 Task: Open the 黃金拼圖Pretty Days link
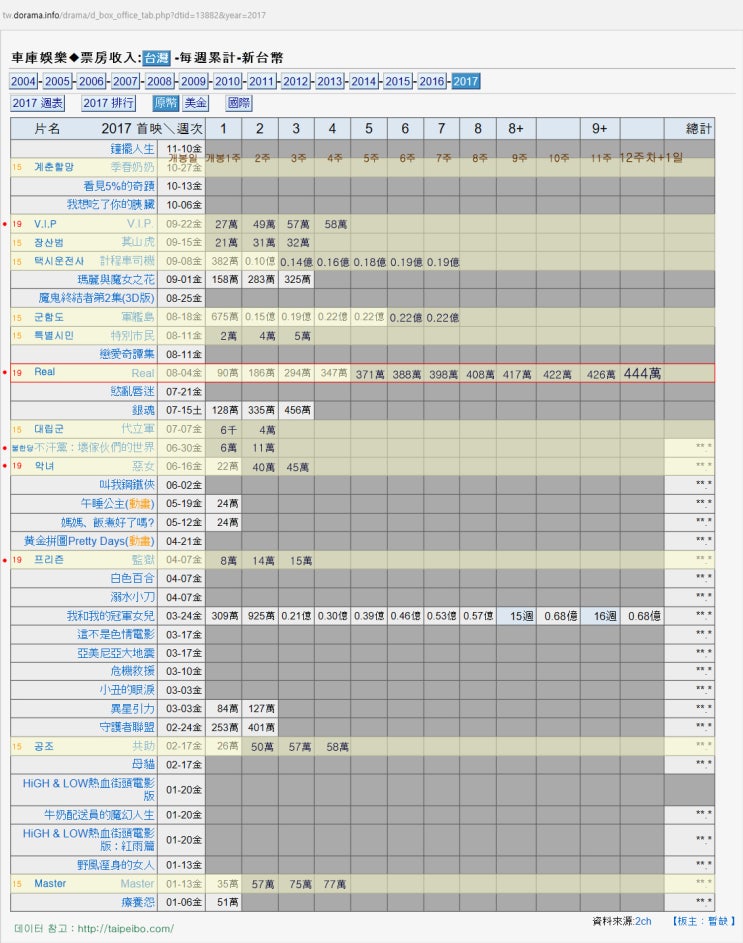point(90,541)
